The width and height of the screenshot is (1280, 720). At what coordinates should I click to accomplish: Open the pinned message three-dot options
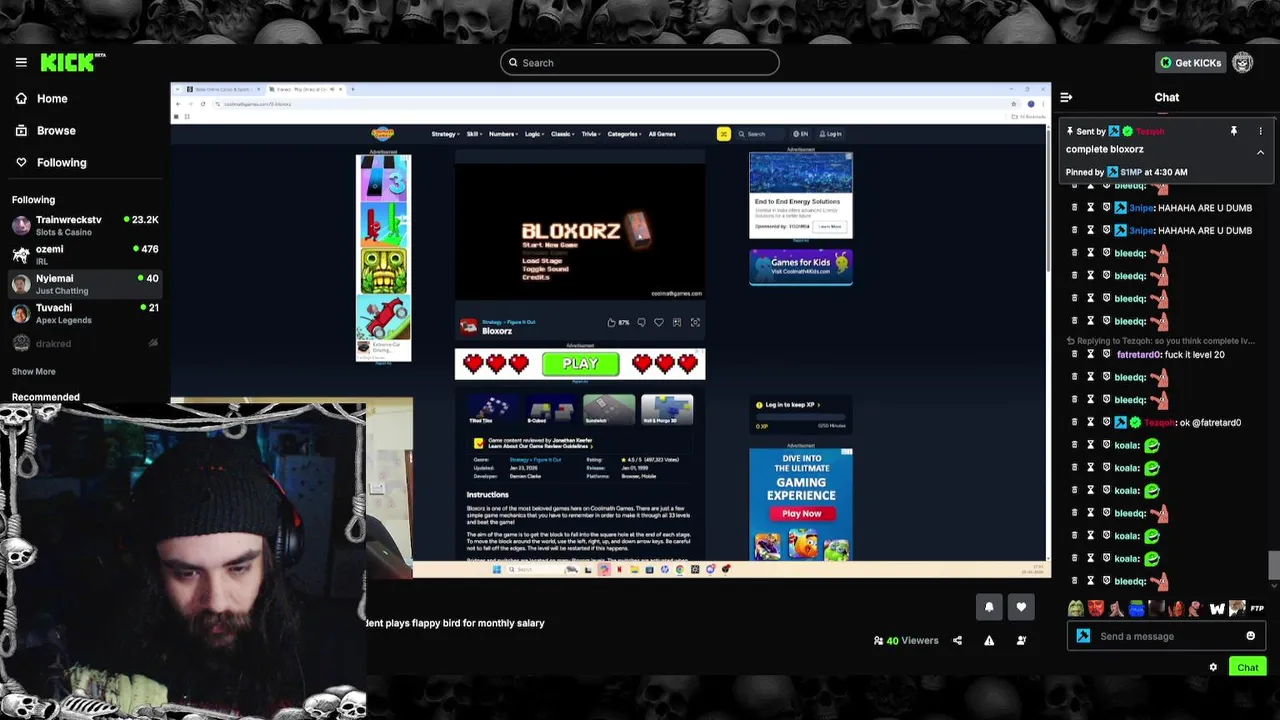click(x=1260, y=131)
